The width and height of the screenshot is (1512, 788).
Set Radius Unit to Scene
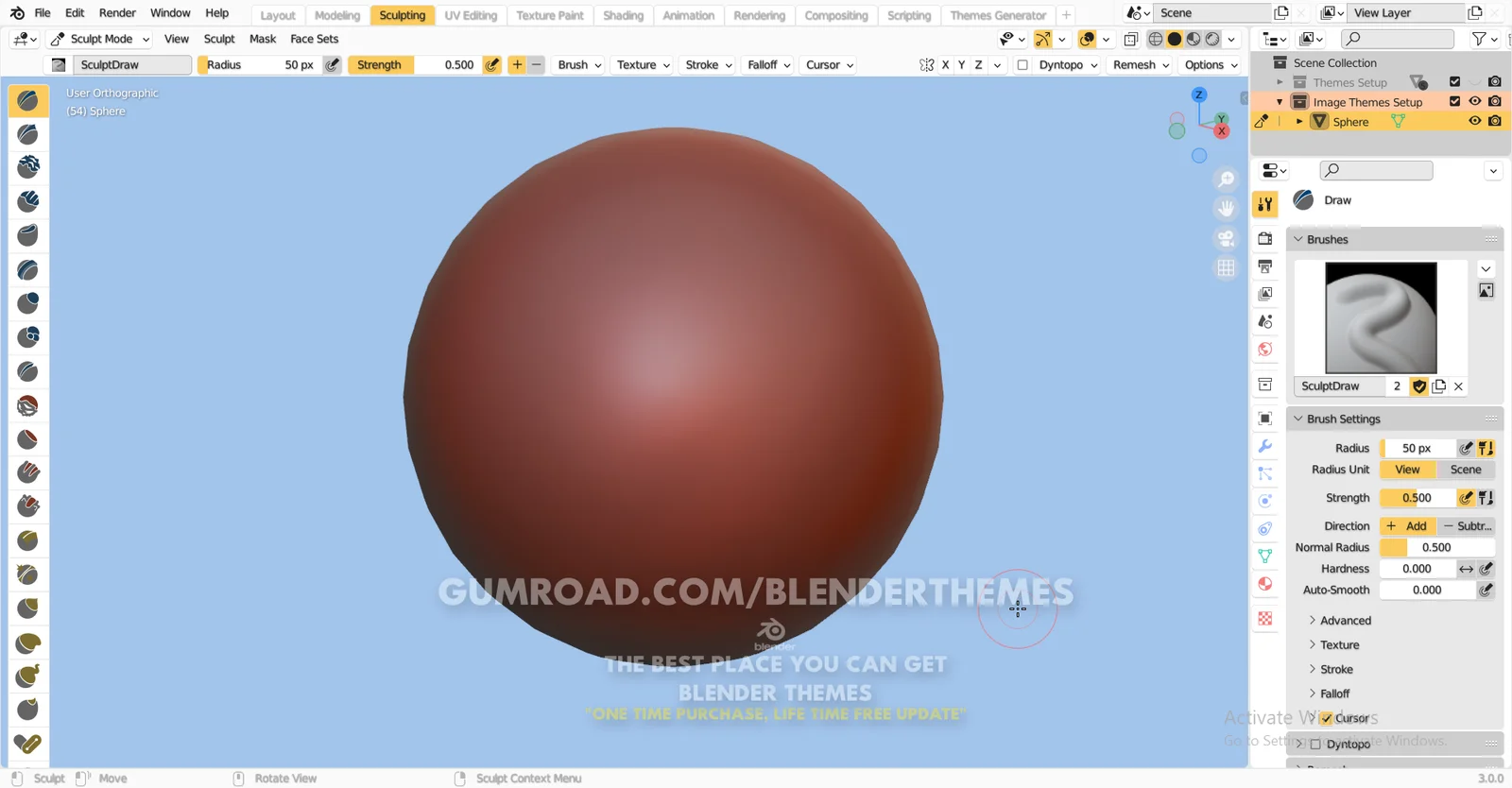pos(1466,470)
